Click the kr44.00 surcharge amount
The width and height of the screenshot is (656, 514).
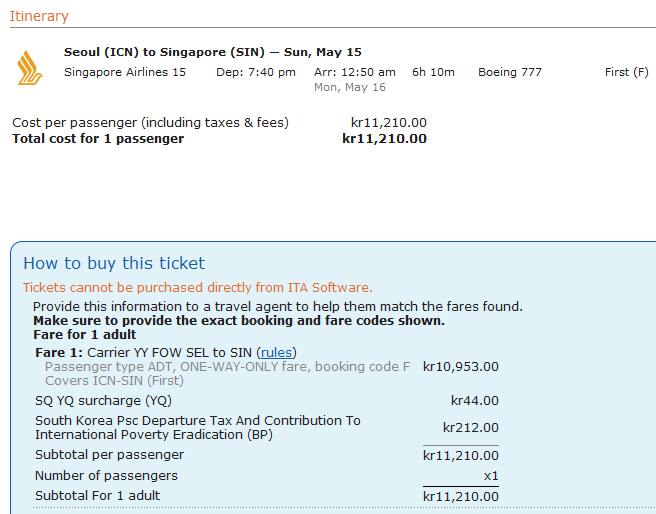(474, 401)
